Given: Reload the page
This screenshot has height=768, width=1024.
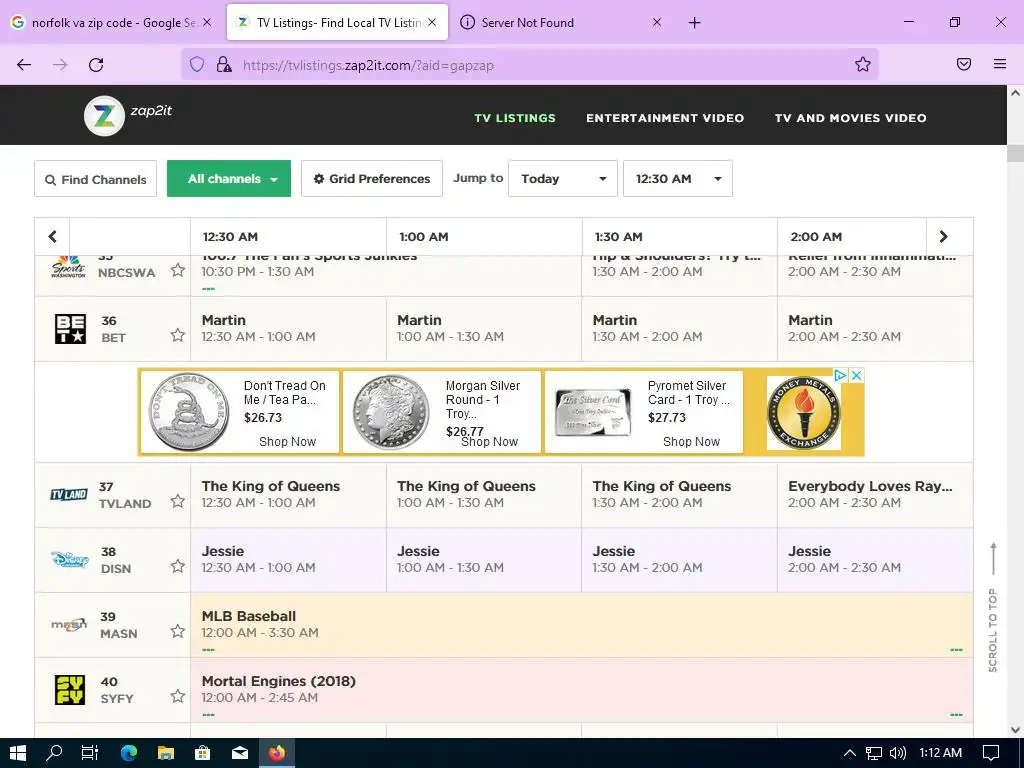Looking at the screenshot, I should 96,65.
